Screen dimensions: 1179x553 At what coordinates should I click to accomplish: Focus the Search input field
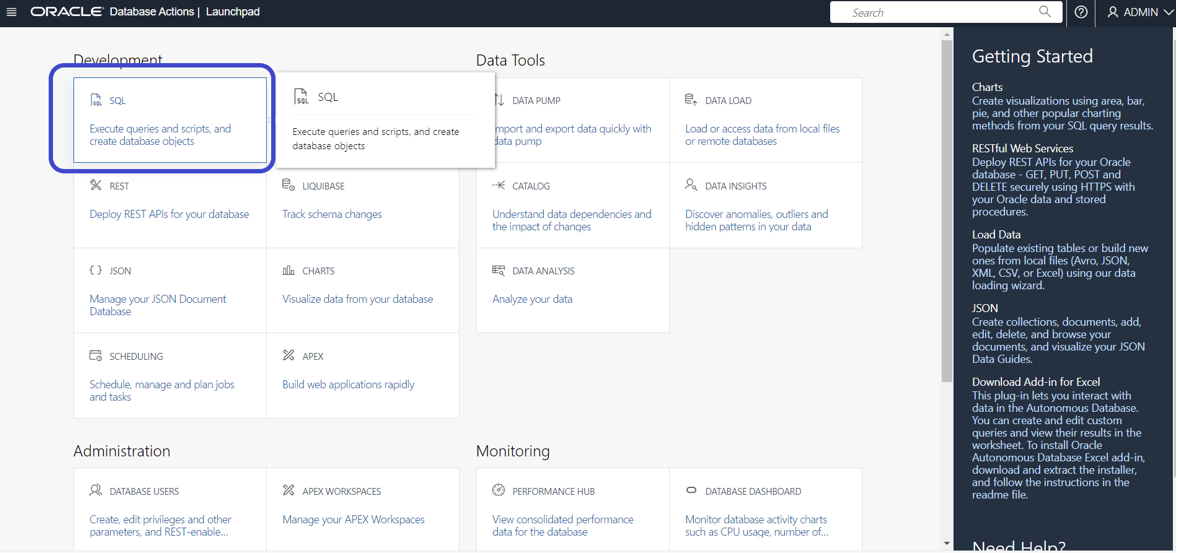946,12
